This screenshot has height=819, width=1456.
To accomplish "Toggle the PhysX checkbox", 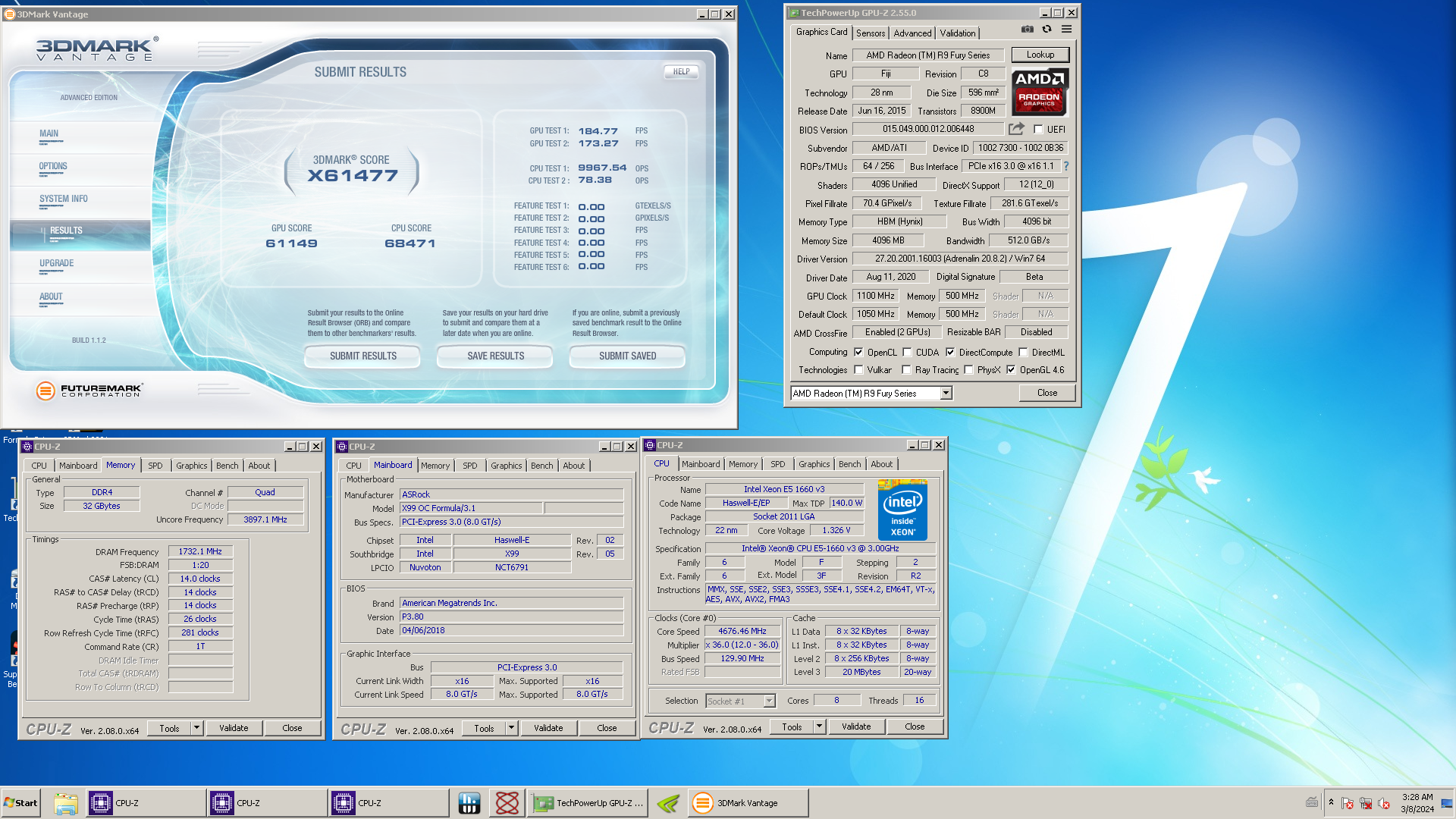I will [x=968, y=370].
